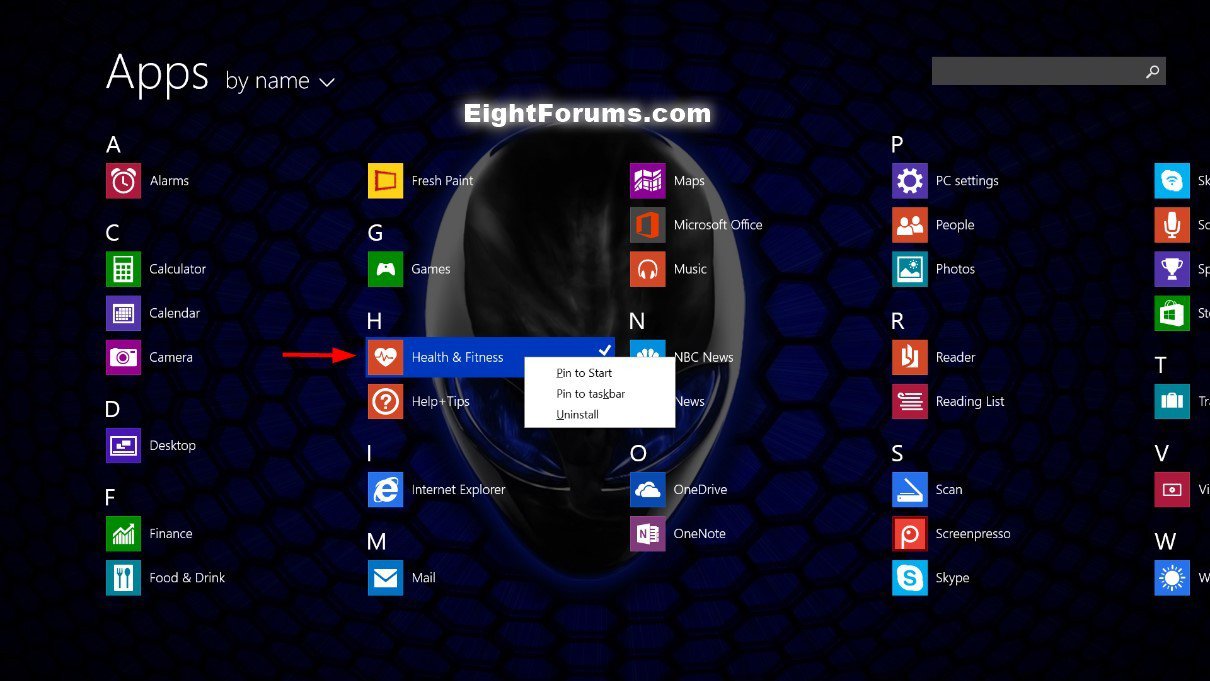Launch the Reading List icon
This screenshot has height=681, width=1210.
[909, 401]
